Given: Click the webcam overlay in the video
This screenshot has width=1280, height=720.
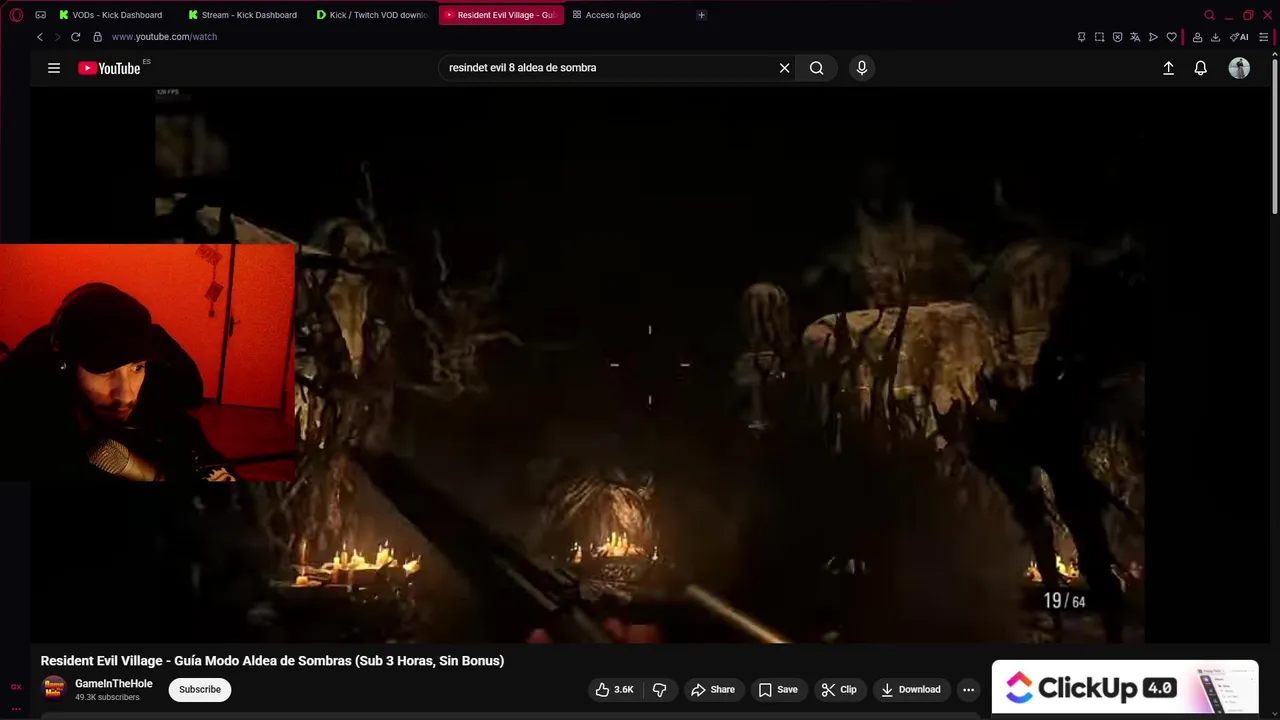Looking at the screenshot, I should coord(148,363).
